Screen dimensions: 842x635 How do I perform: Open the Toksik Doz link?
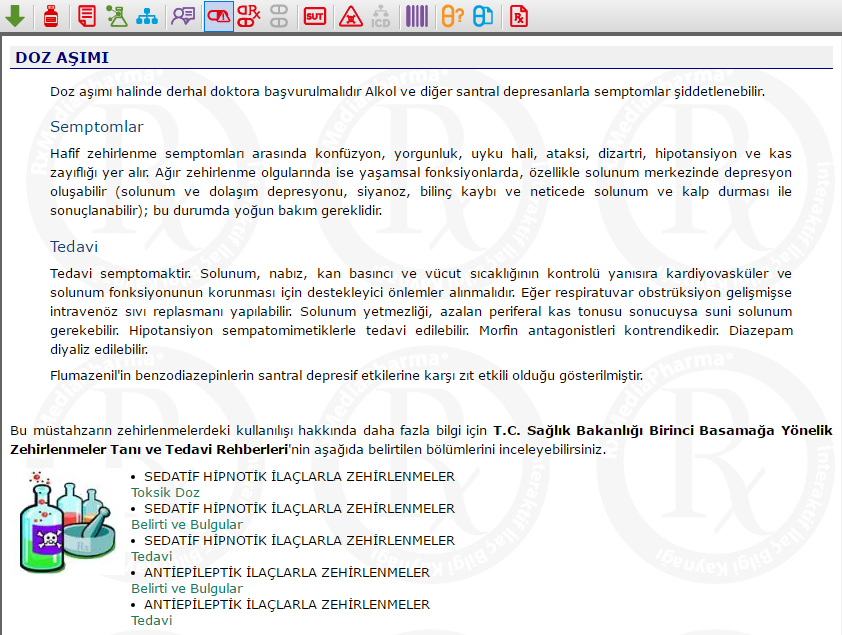tap(165, 493)
